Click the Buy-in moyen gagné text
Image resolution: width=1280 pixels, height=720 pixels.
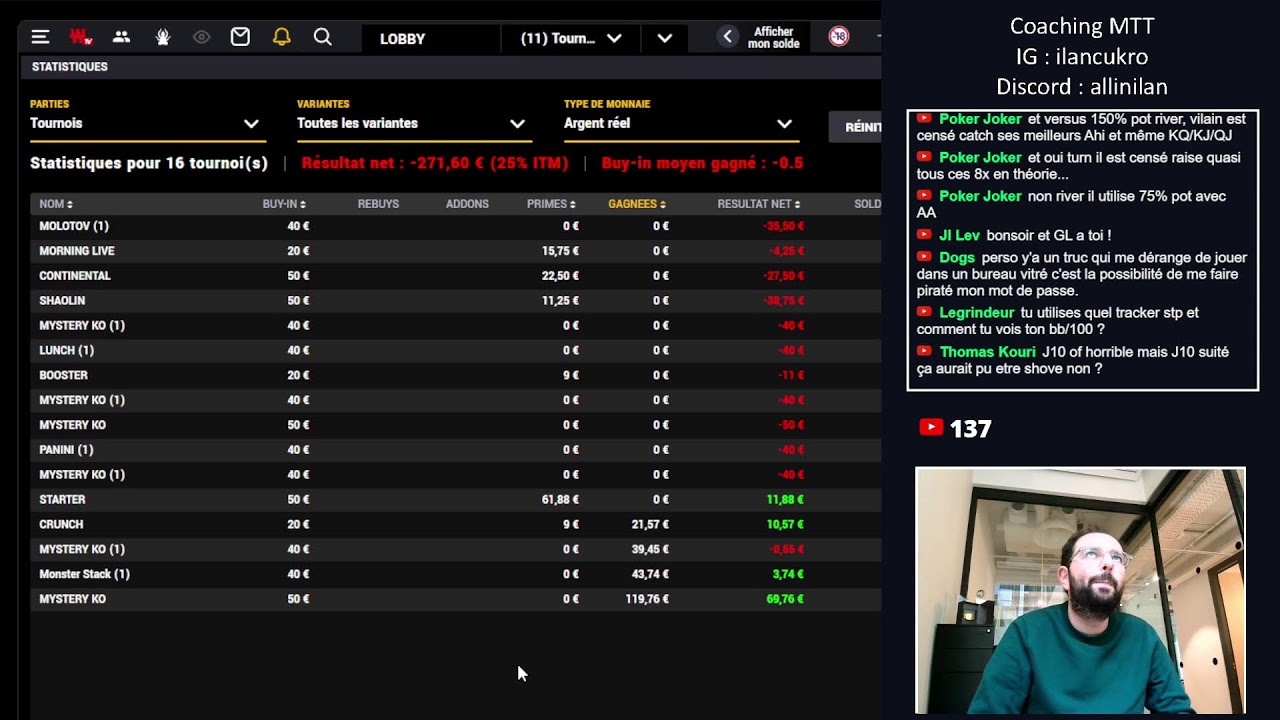(x=702, y=163)
